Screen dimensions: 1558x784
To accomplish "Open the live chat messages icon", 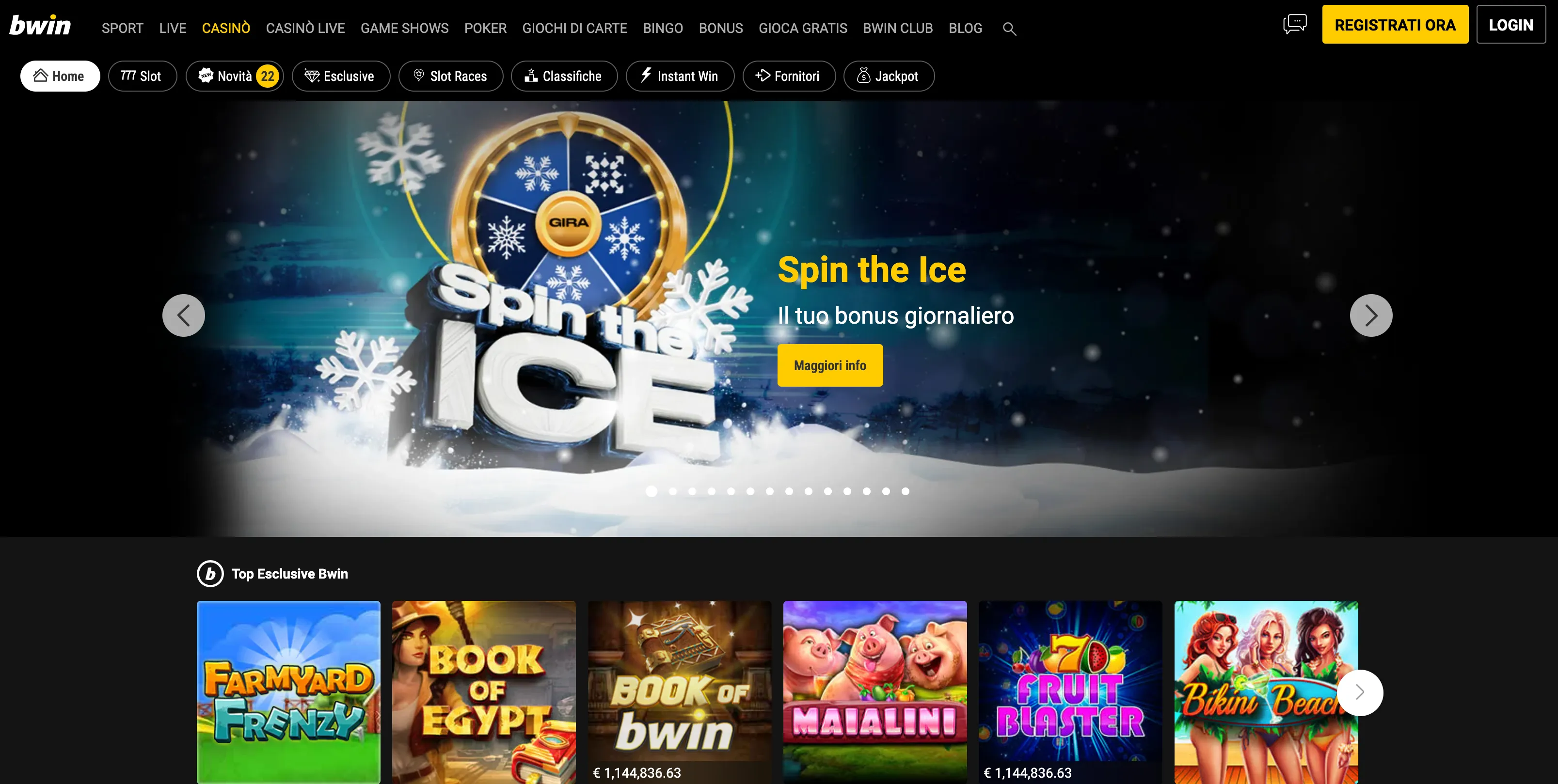I will tap(1295, 24).
